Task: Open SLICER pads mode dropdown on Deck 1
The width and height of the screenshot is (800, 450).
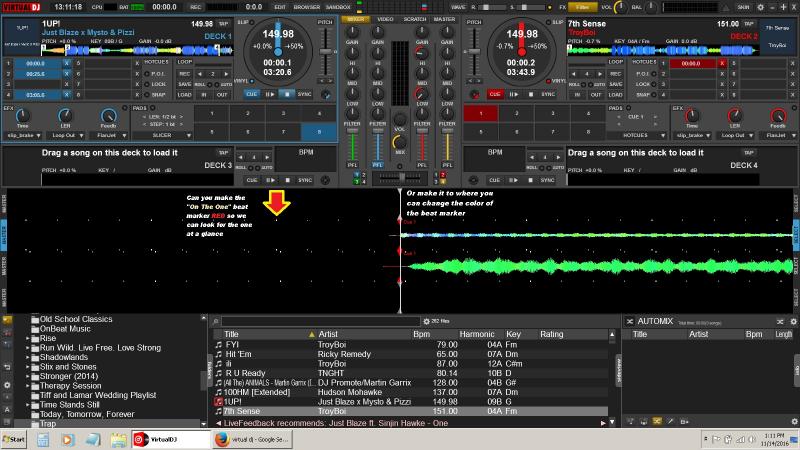Action: pyautogui.click(x=165, y=135)
